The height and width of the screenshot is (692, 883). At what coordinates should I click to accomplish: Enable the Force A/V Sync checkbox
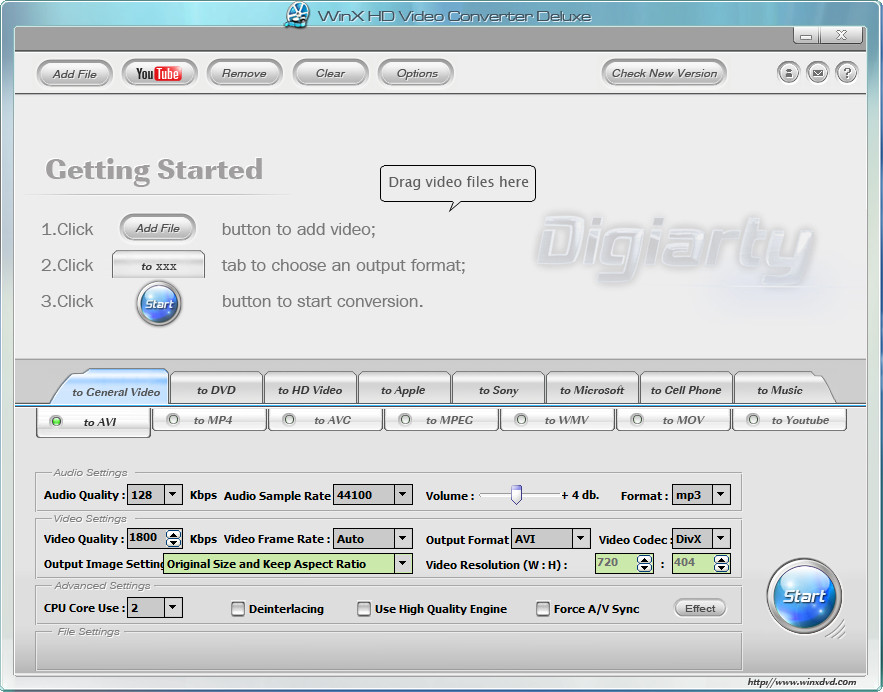coord(542,609)
